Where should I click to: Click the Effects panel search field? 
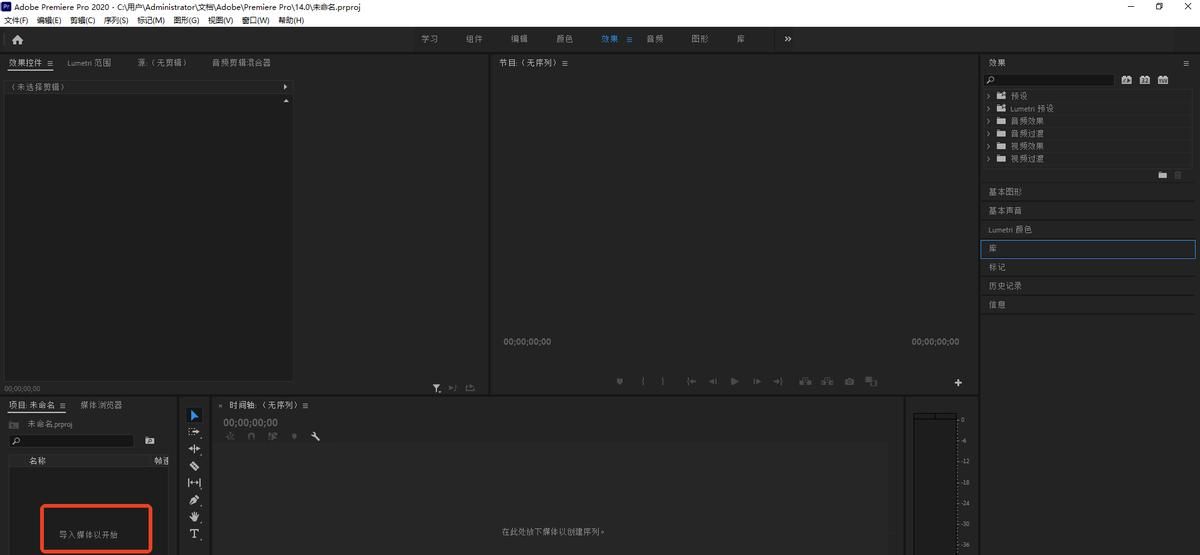1050,80
